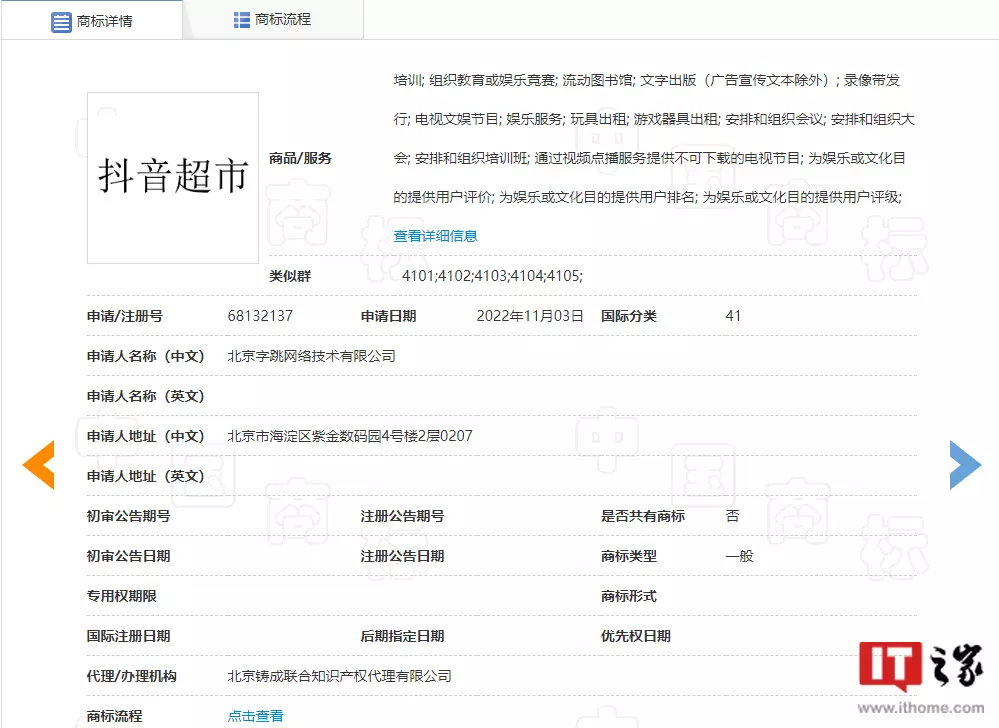The image size is (999, 728).
Task: Click the applicant address 北京市海淀区紫金数码园
Action: click(x=348, y=435)
